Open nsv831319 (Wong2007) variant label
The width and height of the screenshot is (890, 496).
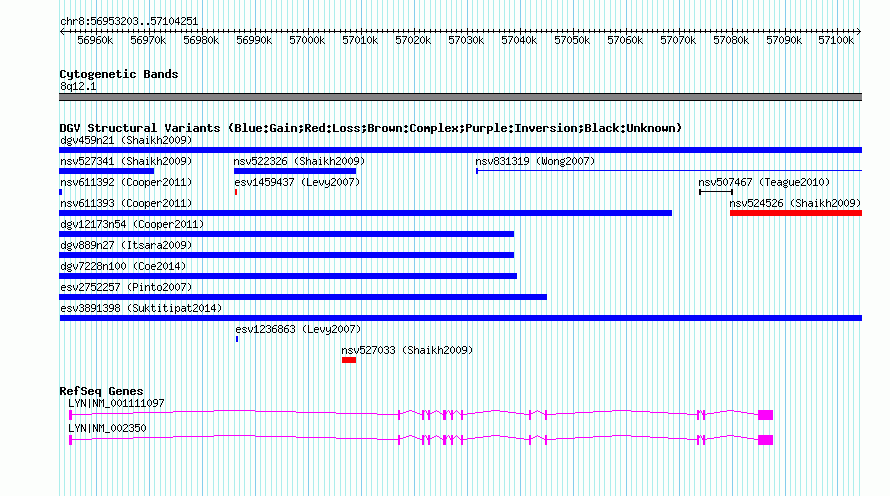coord(535,161)
